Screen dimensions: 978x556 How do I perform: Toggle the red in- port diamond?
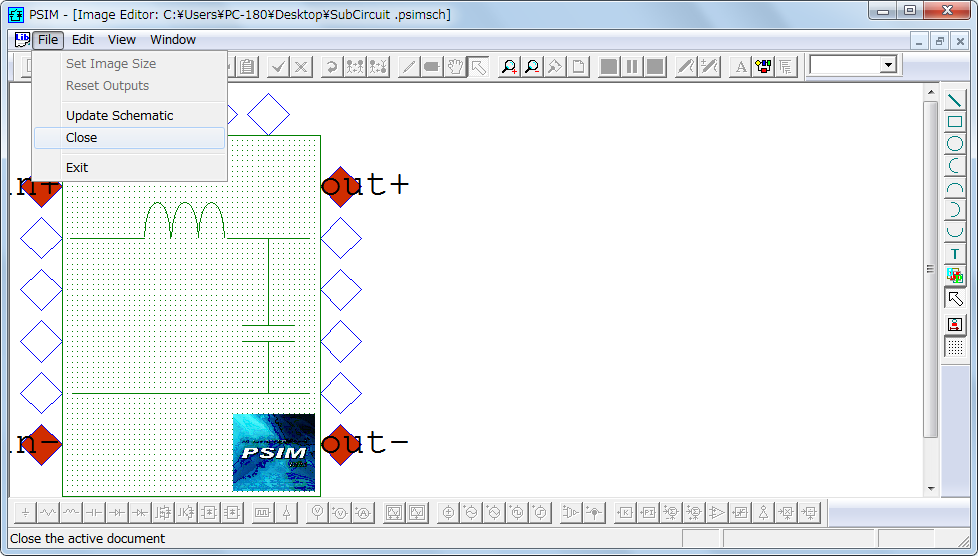[41, 445]
